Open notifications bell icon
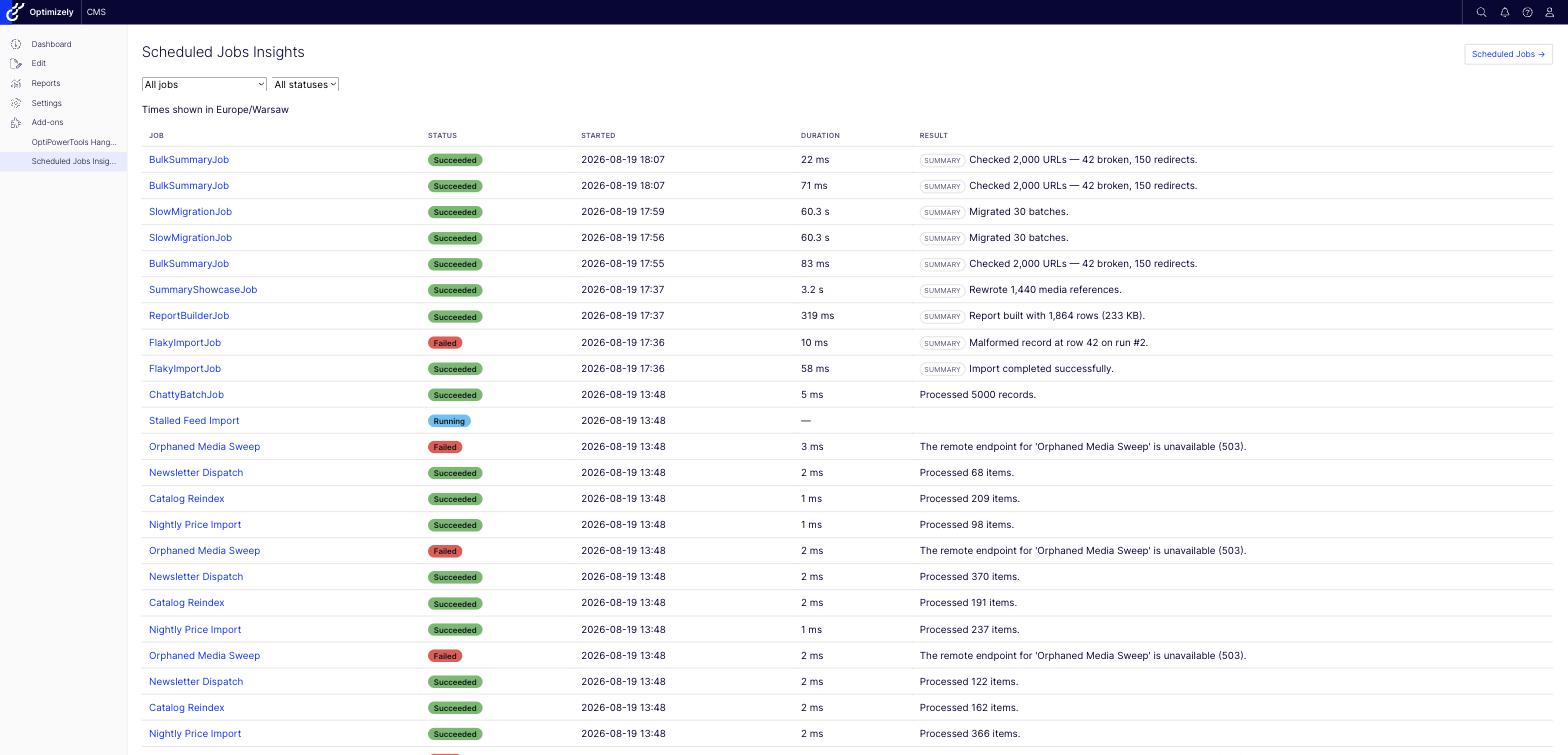1568x755 pixels. (x=1505, y=12)
